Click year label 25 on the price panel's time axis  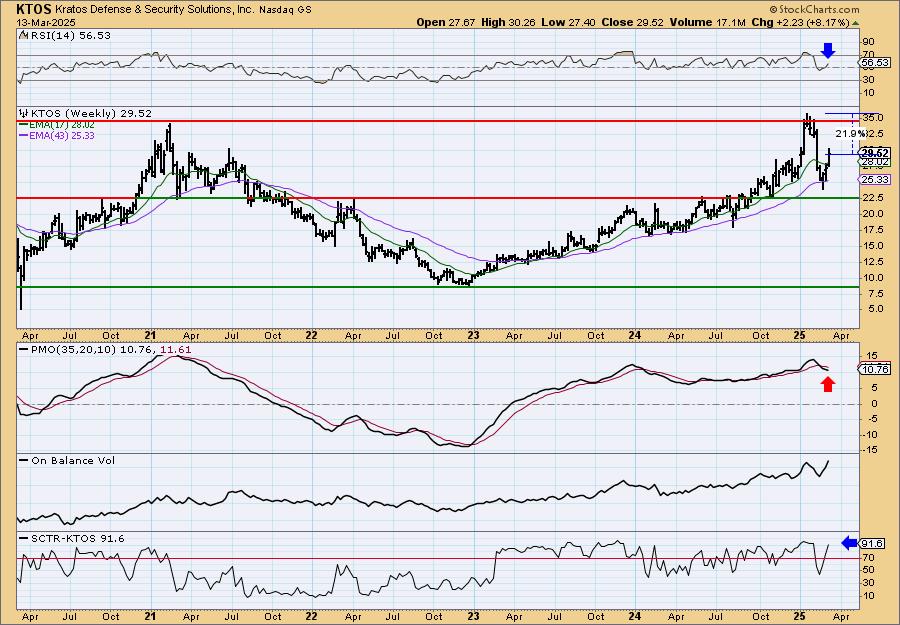coord(800,335)
